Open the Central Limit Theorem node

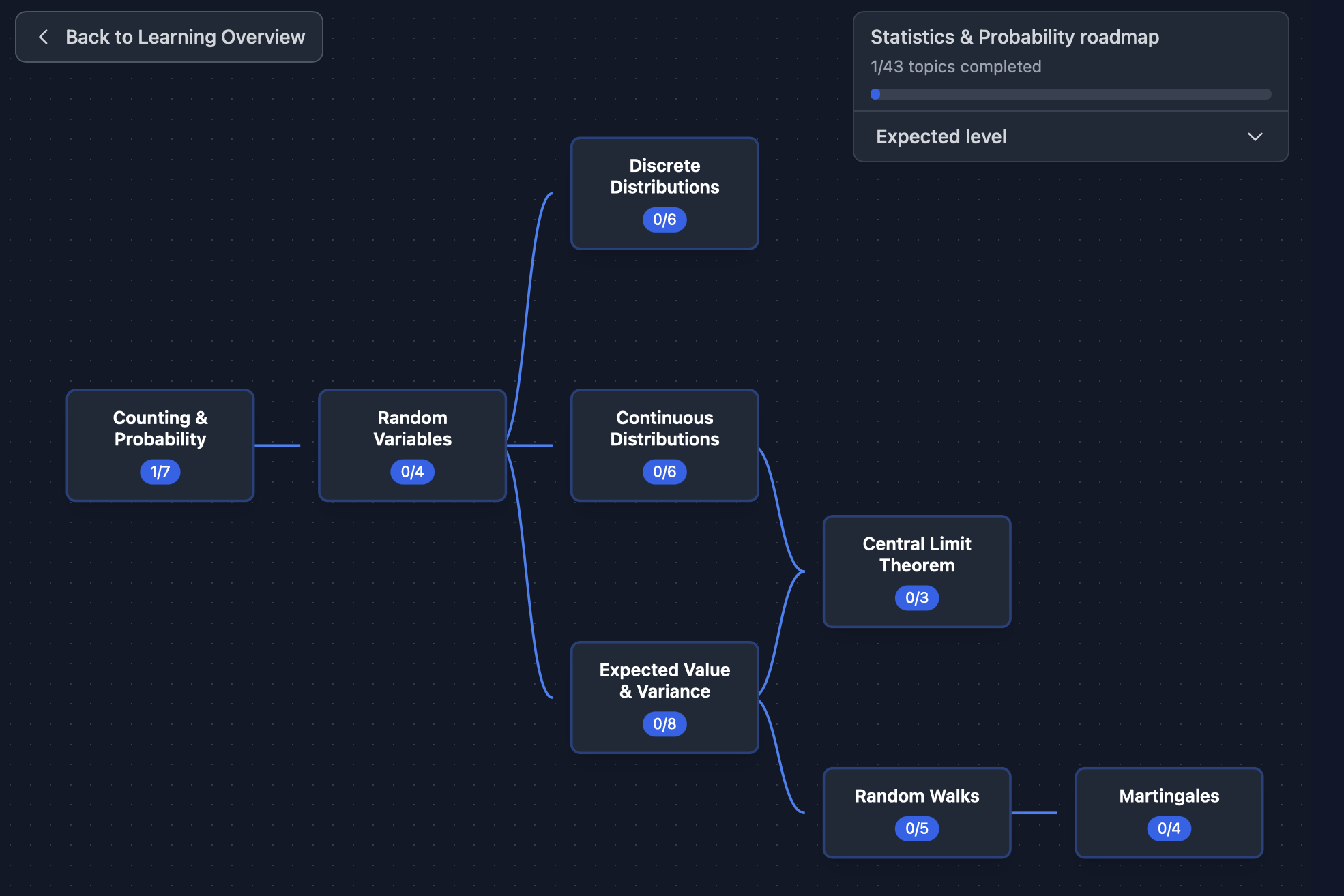coord(916,555)
